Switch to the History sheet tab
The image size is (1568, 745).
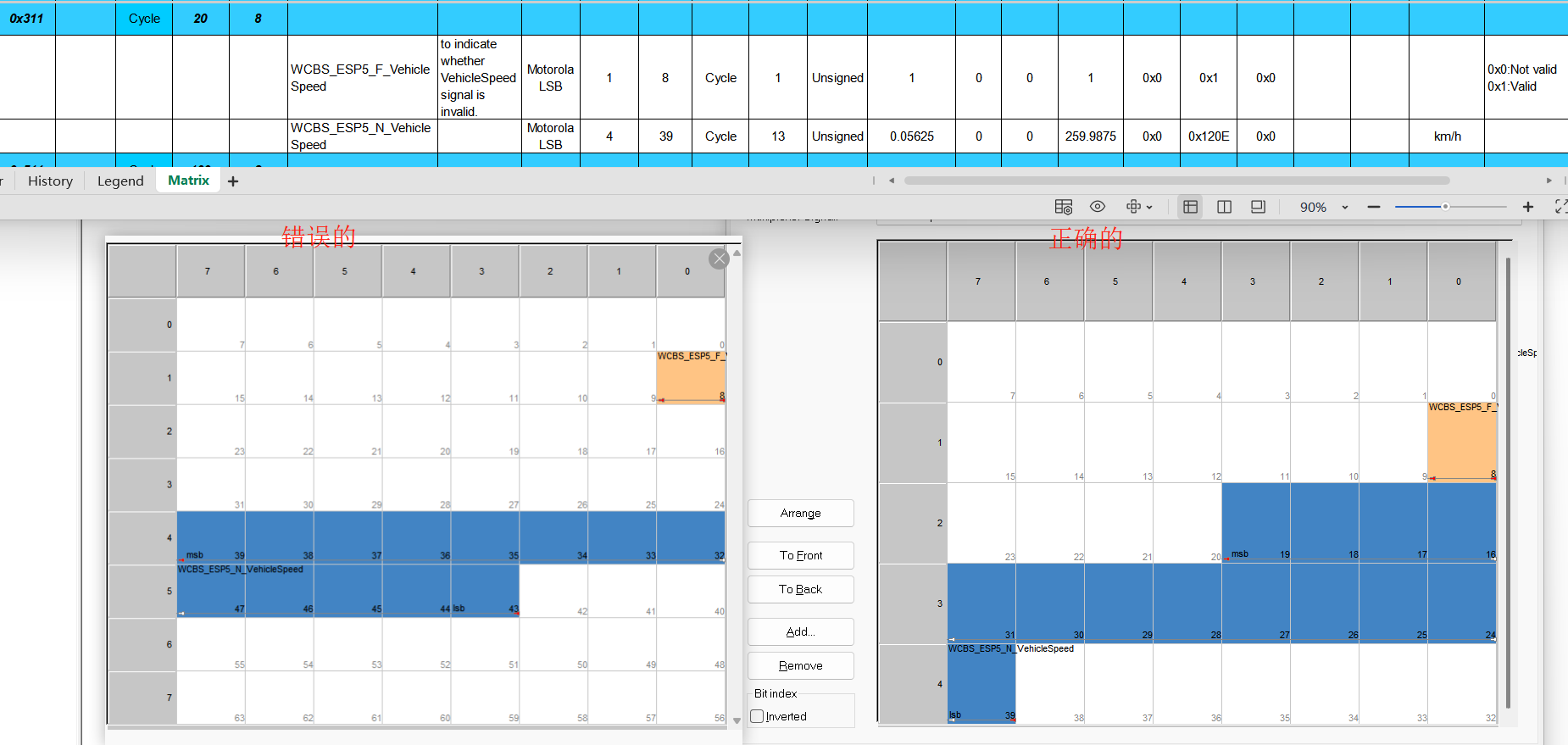[50, 181]
